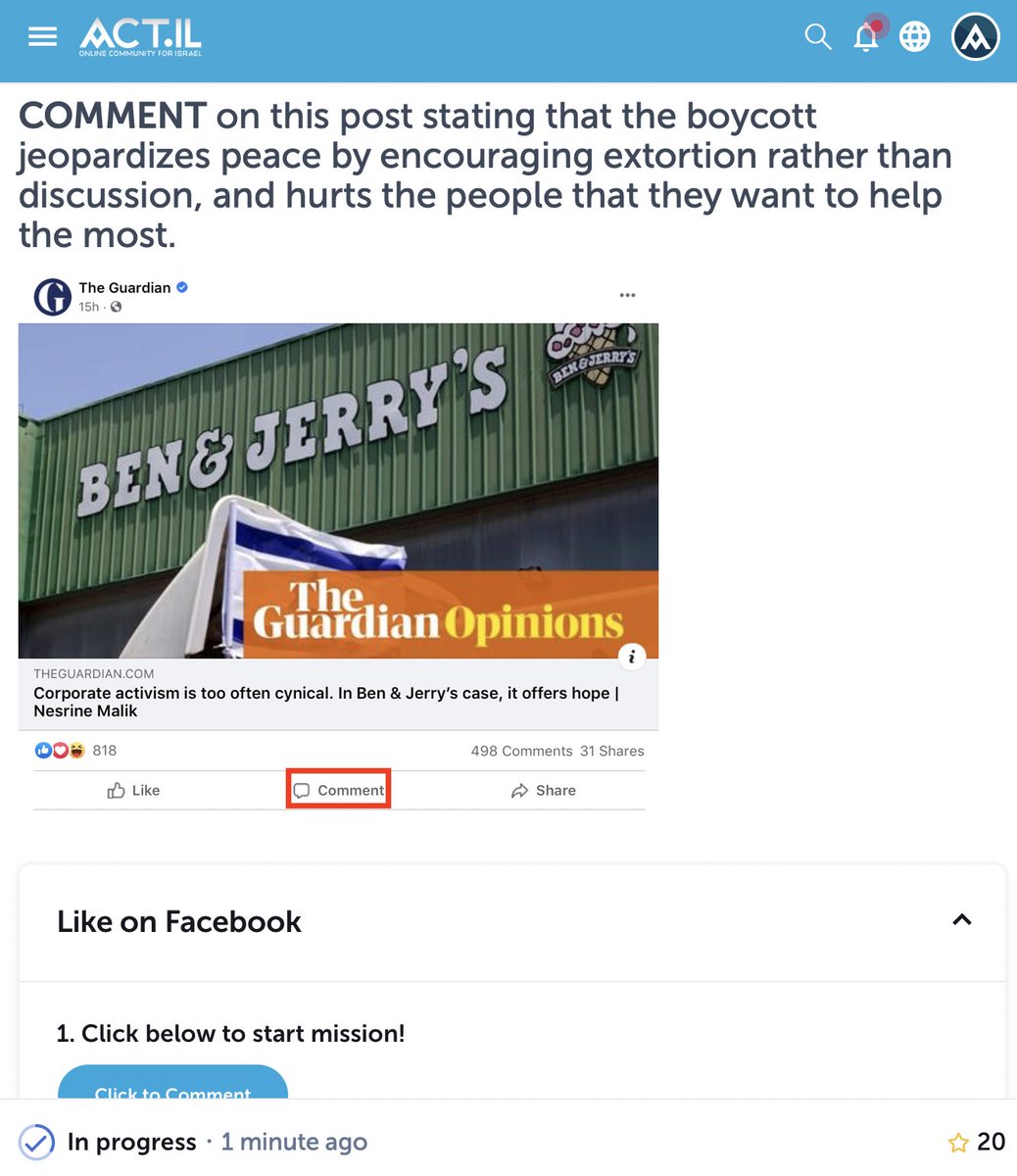Image resolution: width=1017 pixels, height=1176 pixels.
Task: Open search with the magnifier icon
Action: pos(817,37)
